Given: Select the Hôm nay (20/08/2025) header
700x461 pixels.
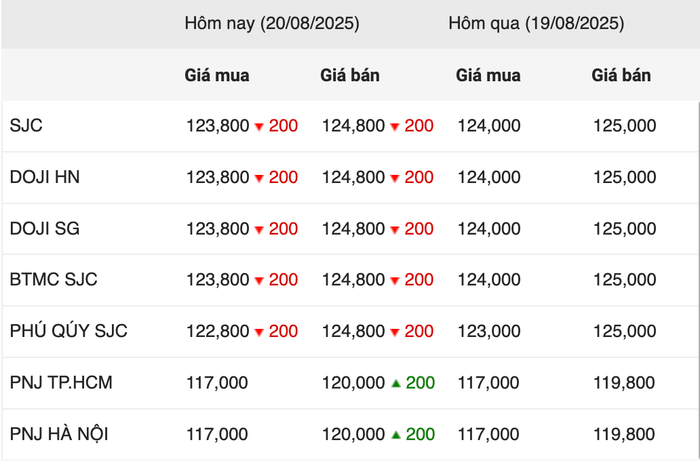Looking at the screenshot, I should point(272,24).
